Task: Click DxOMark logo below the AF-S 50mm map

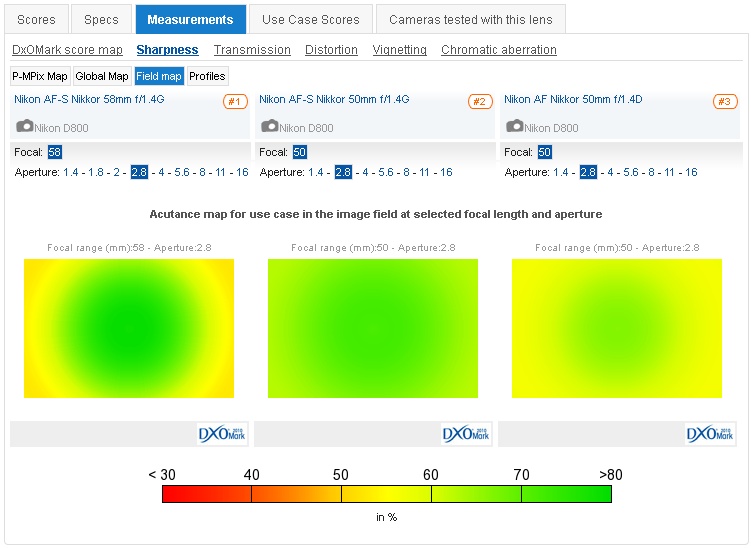Action: 466,434
